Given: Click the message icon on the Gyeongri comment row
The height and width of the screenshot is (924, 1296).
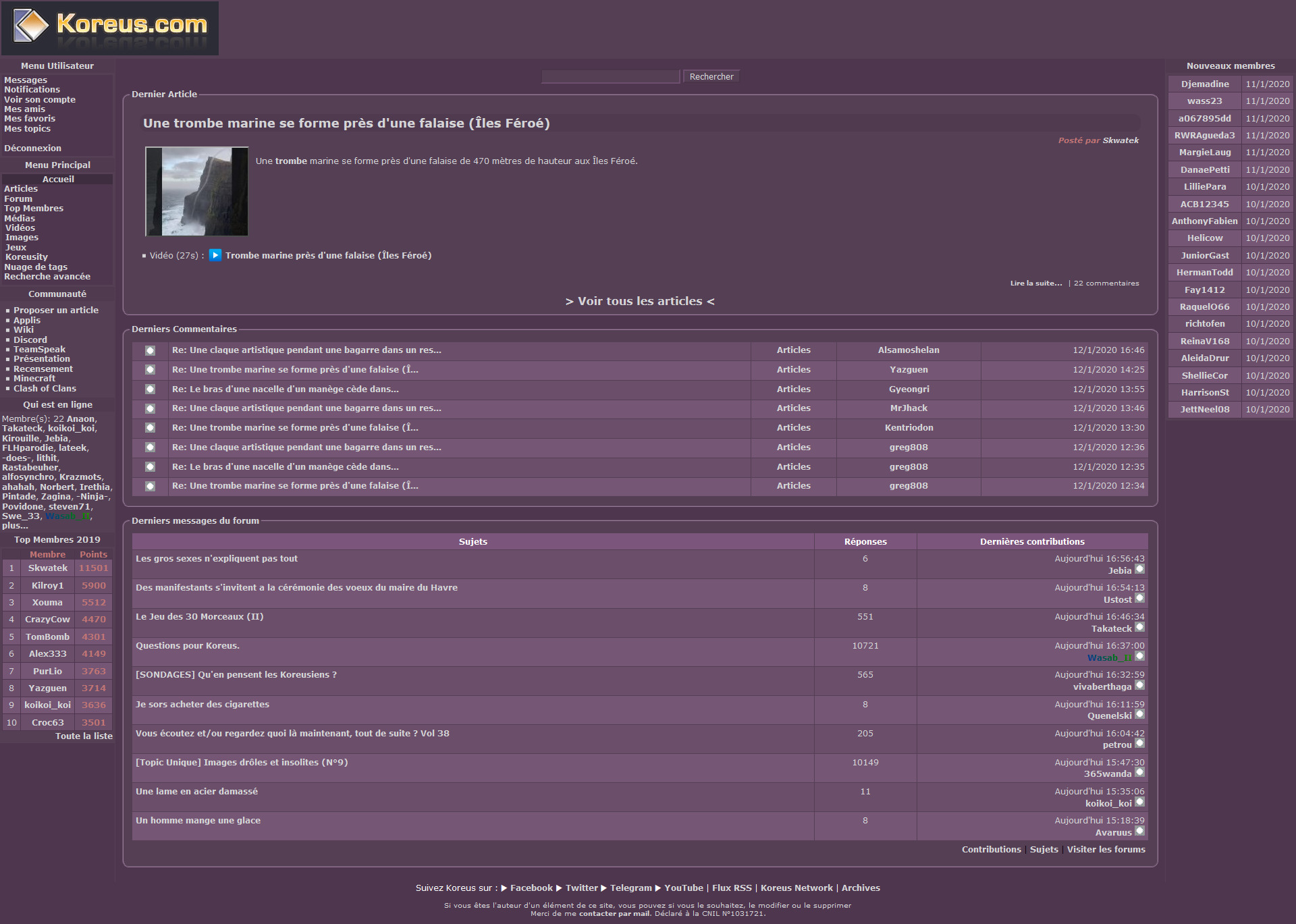Looking at the screenshot, I should (150, 389).
